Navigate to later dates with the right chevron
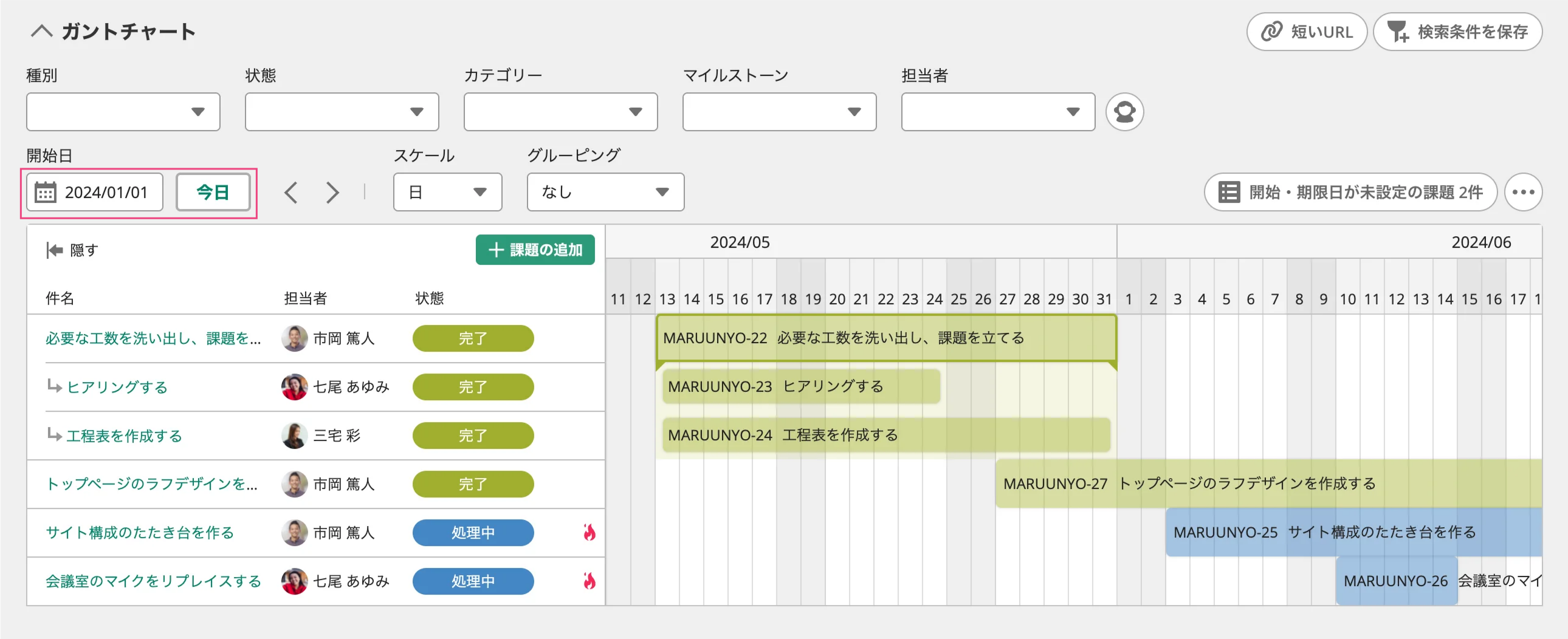1568x639 pixels. point(332,192)
